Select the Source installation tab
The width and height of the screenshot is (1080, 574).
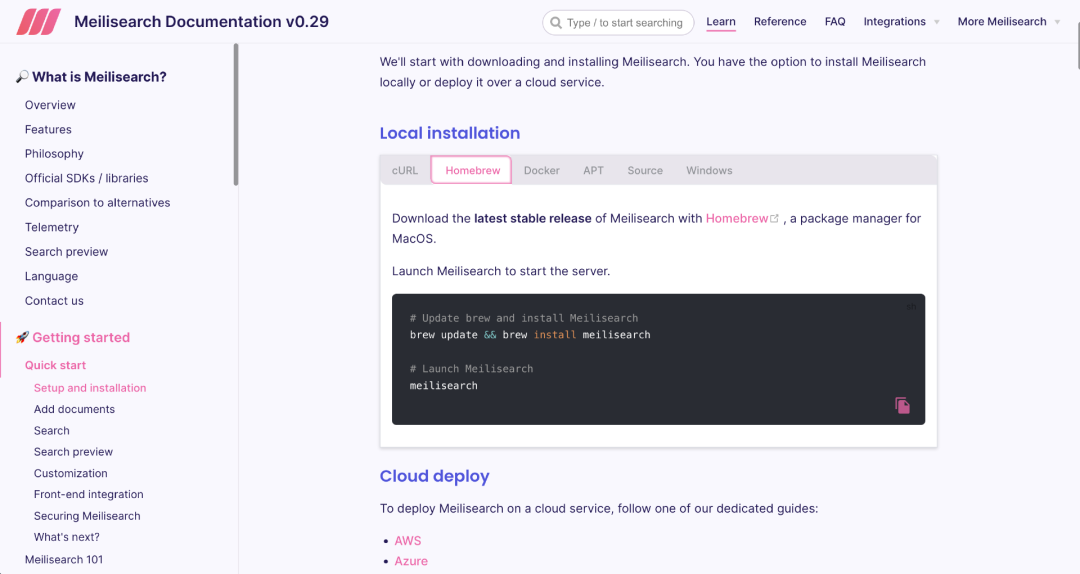tap(645, 170)
